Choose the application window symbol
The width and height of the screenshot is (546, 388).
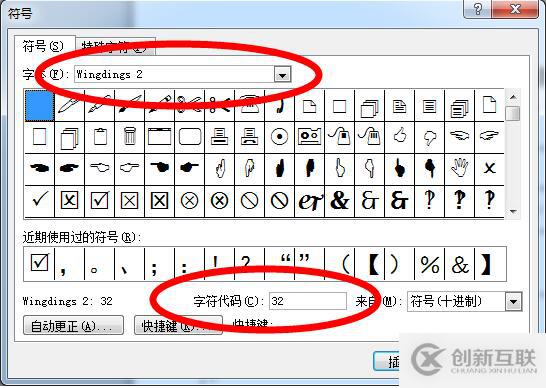tap(159, 137)
